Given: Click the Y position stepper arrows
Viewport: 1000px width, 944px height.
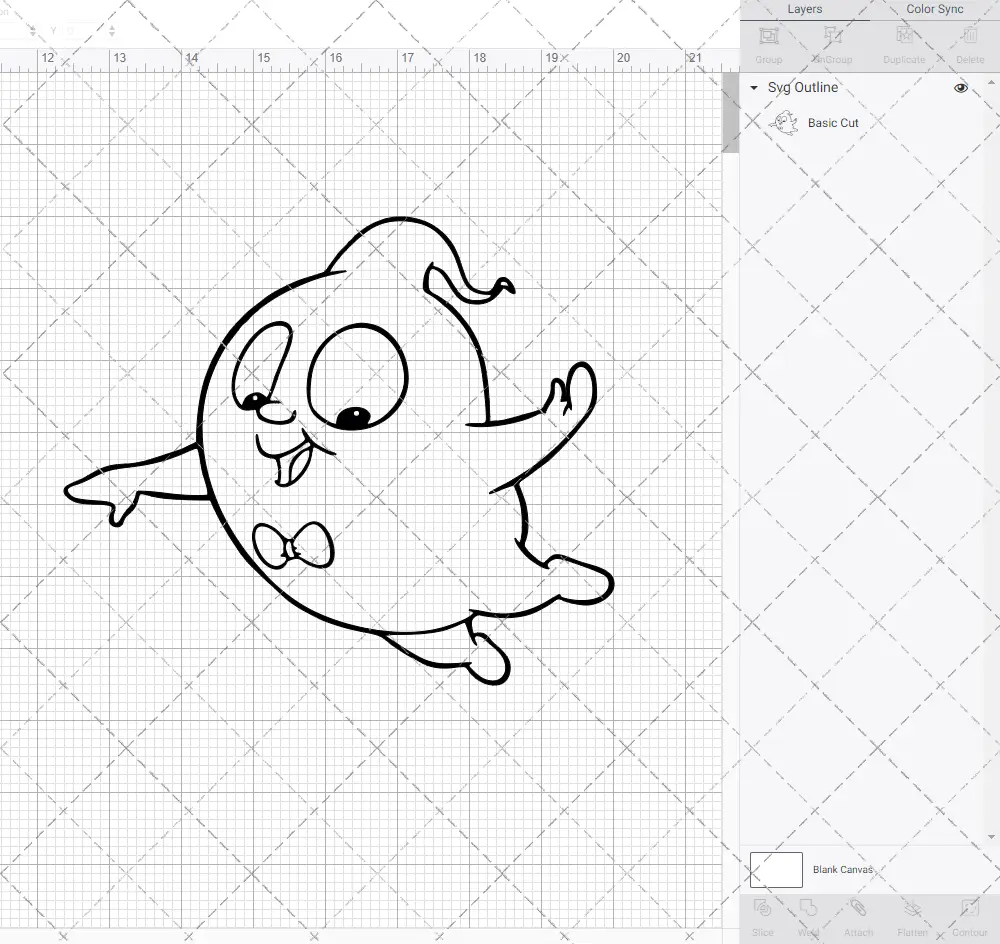Looking at the screenshot, I should 111,31.
